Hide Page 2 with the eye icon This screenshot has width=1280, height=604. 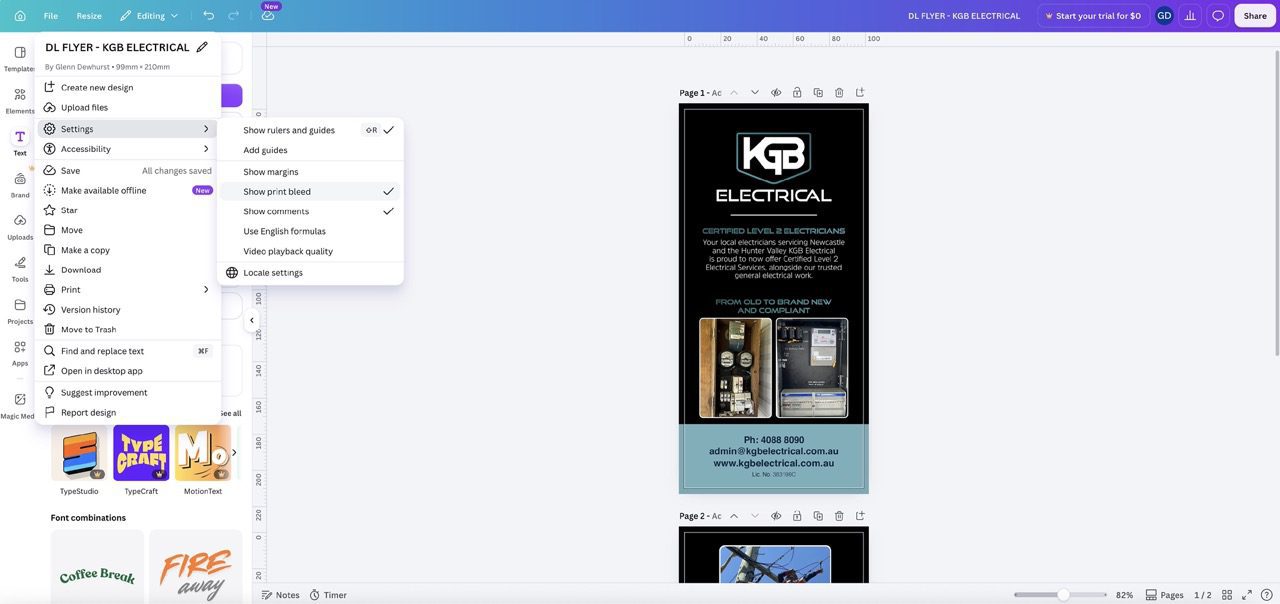click(776, 516)
